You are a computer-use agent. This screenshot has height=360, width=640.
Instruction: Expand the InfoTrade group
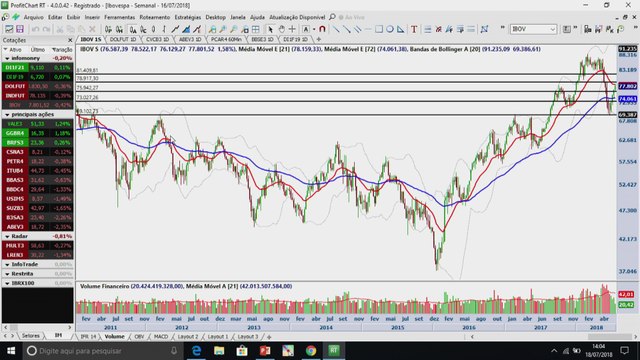pos(7,264)
